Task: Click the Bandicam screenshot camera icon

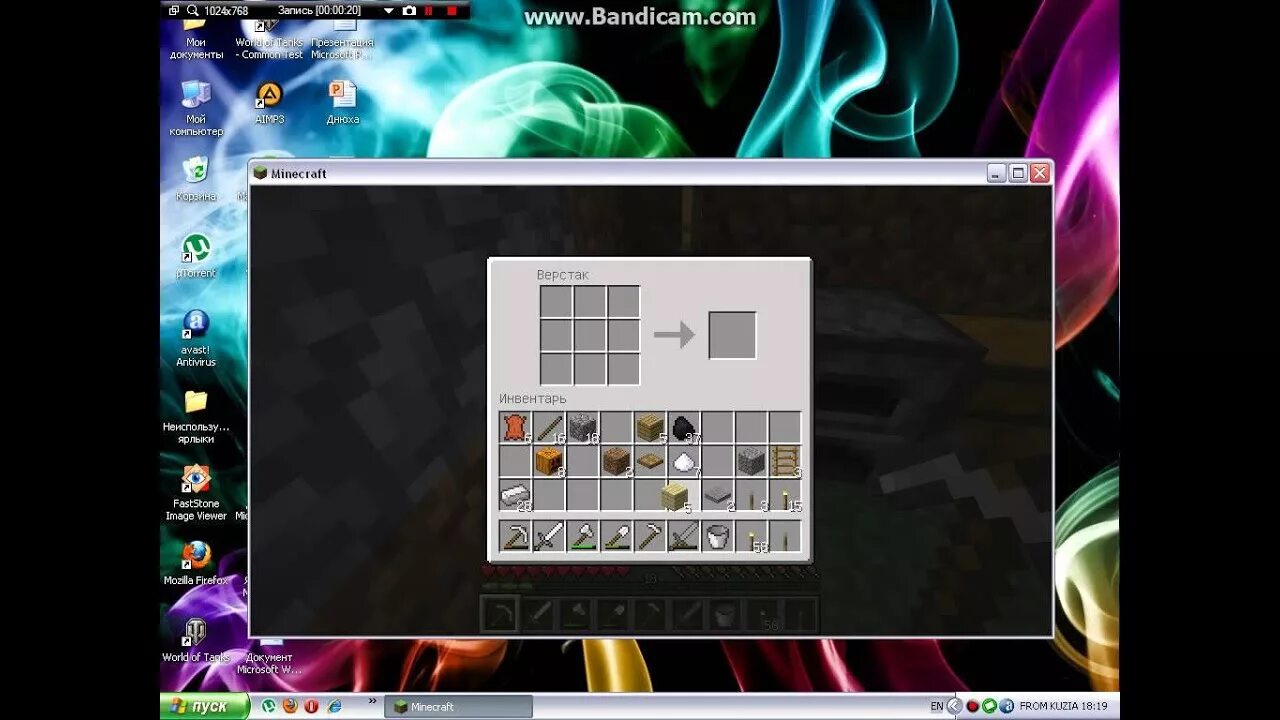Action: 409,10
